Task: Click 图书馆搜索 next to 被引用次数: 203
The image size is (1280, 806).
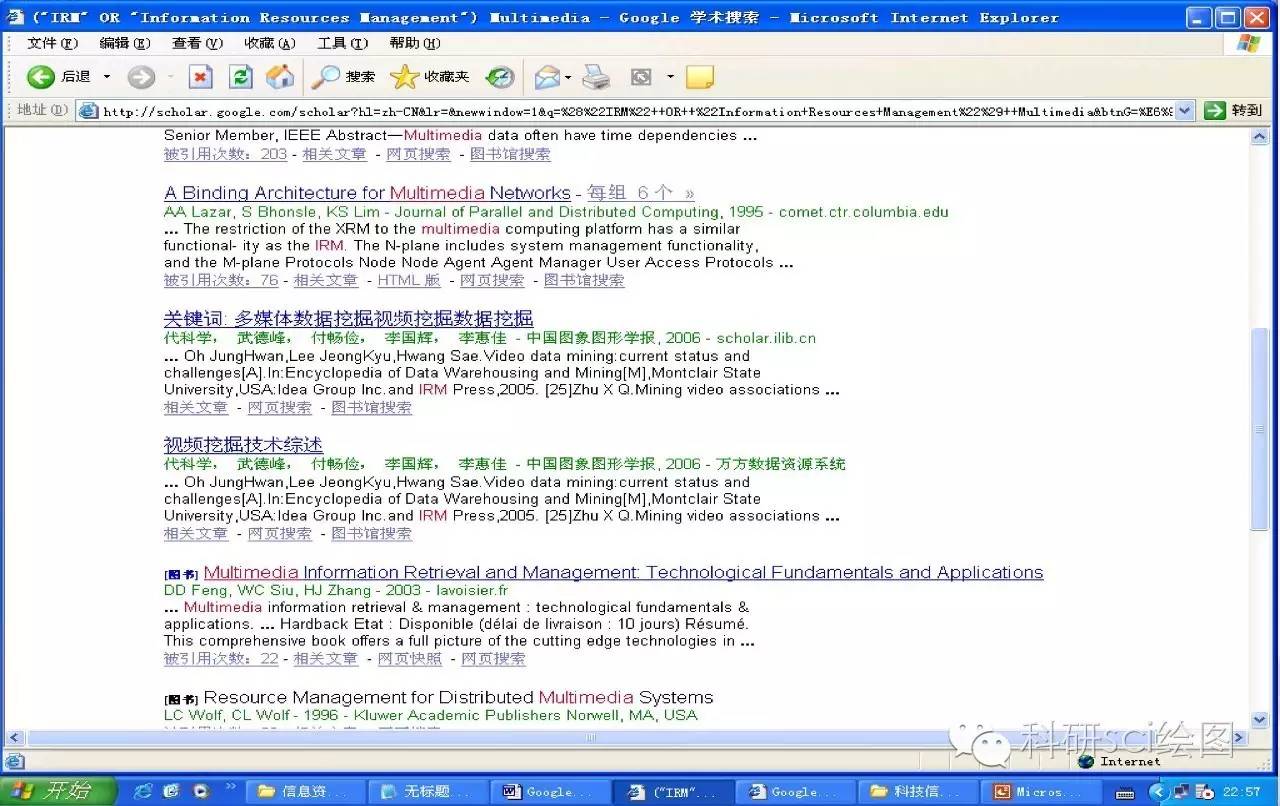Action: [510, 154]
